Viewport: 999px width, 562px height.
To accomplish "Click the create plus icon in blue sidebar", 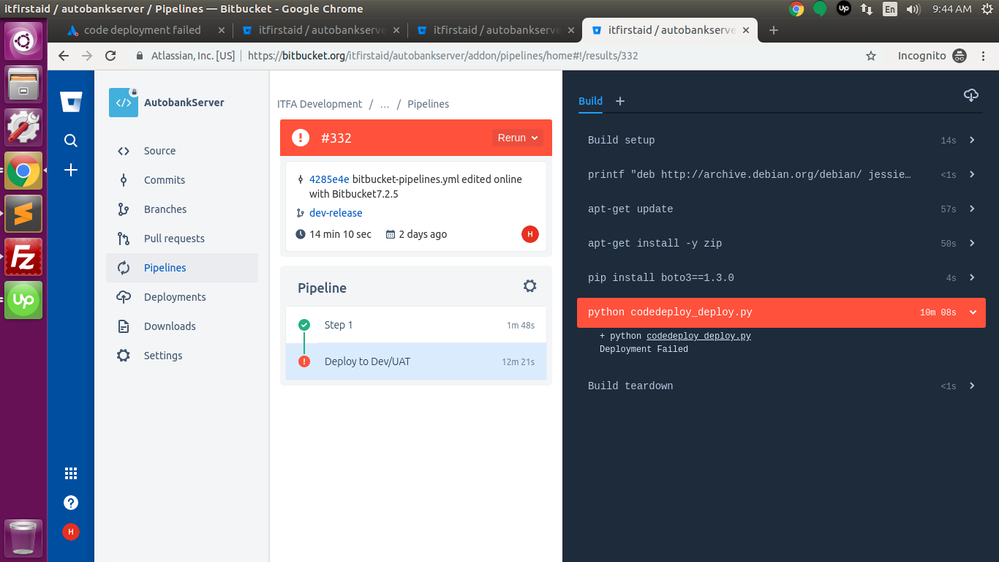I will [71, 170].
